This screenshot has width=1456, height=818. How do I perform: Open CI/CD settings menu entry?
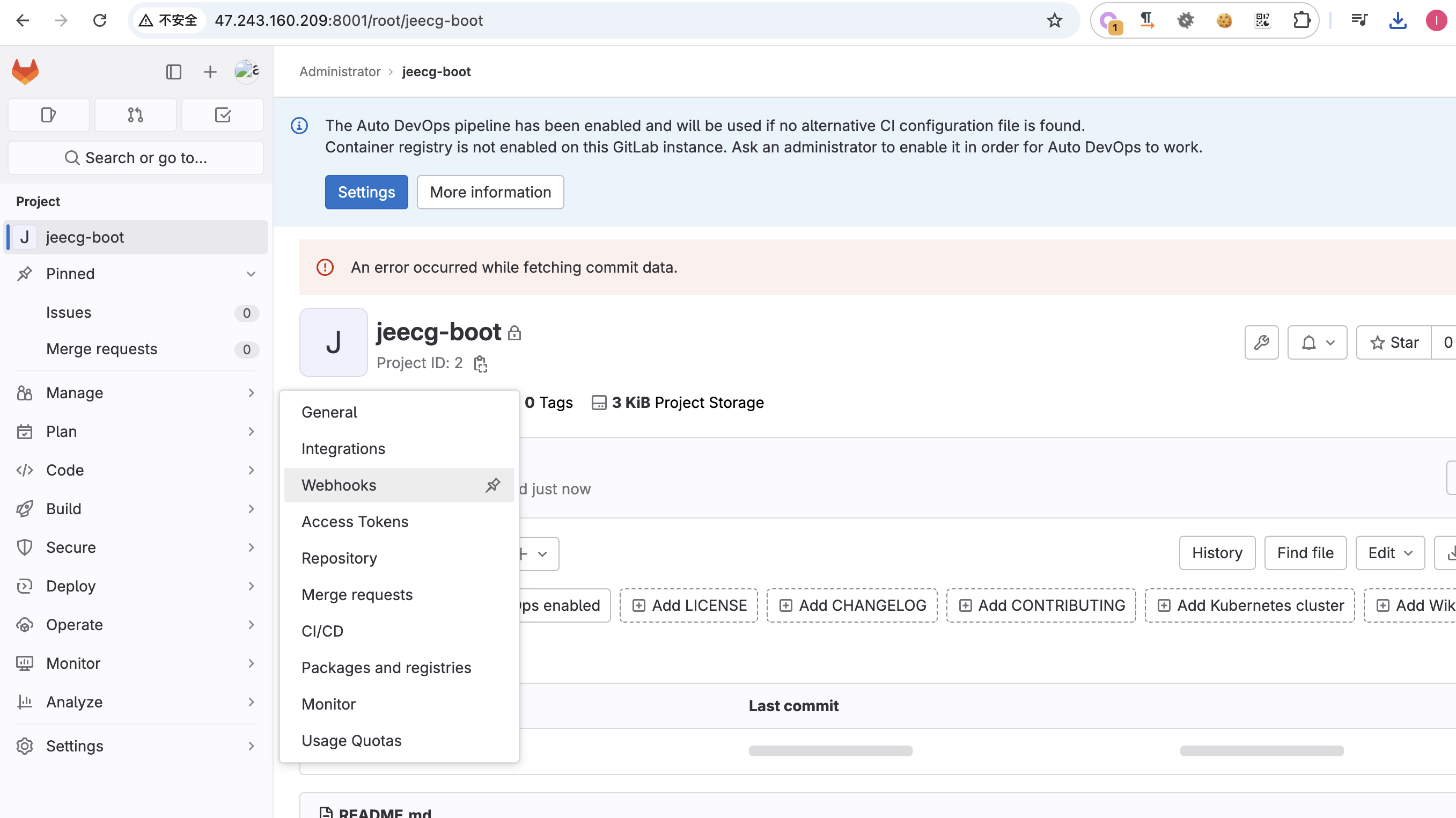322,631
